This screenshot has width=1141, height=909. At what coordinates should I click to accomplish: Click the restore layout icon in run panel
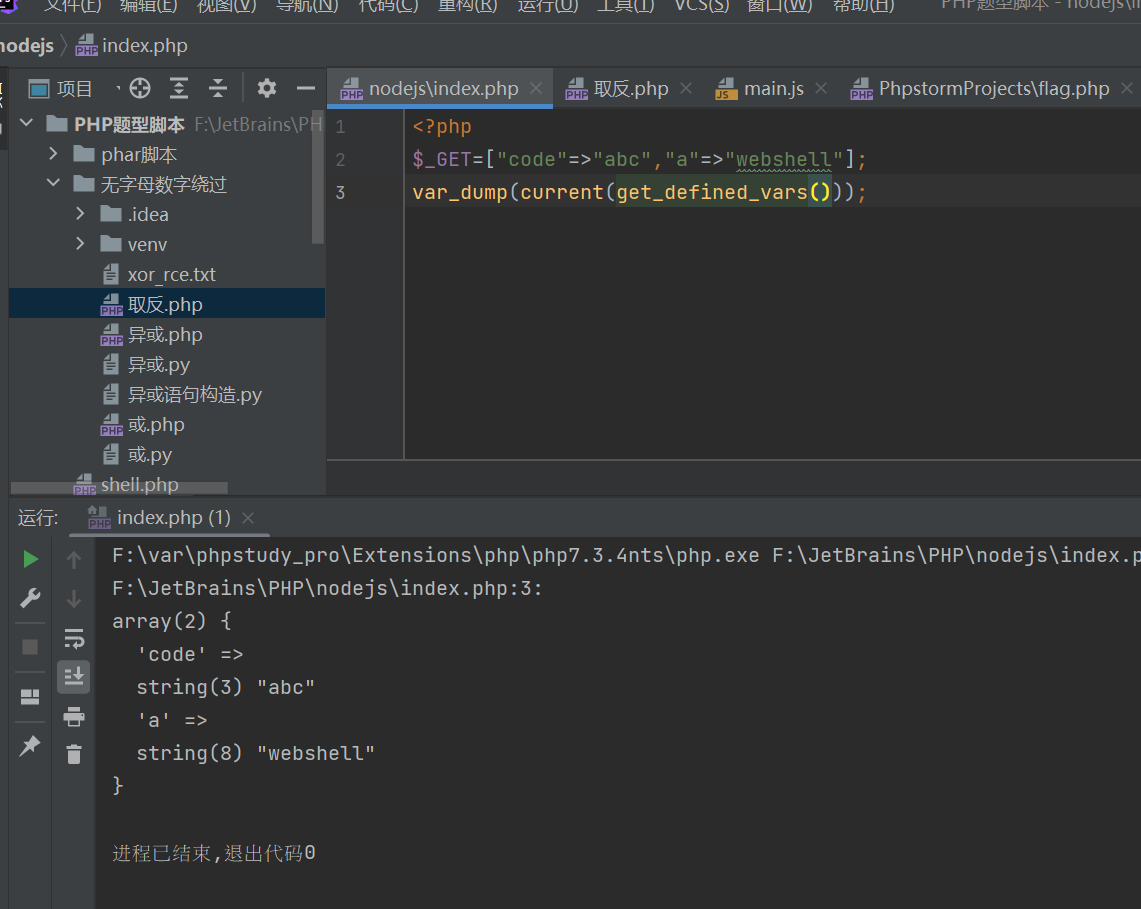30,696
